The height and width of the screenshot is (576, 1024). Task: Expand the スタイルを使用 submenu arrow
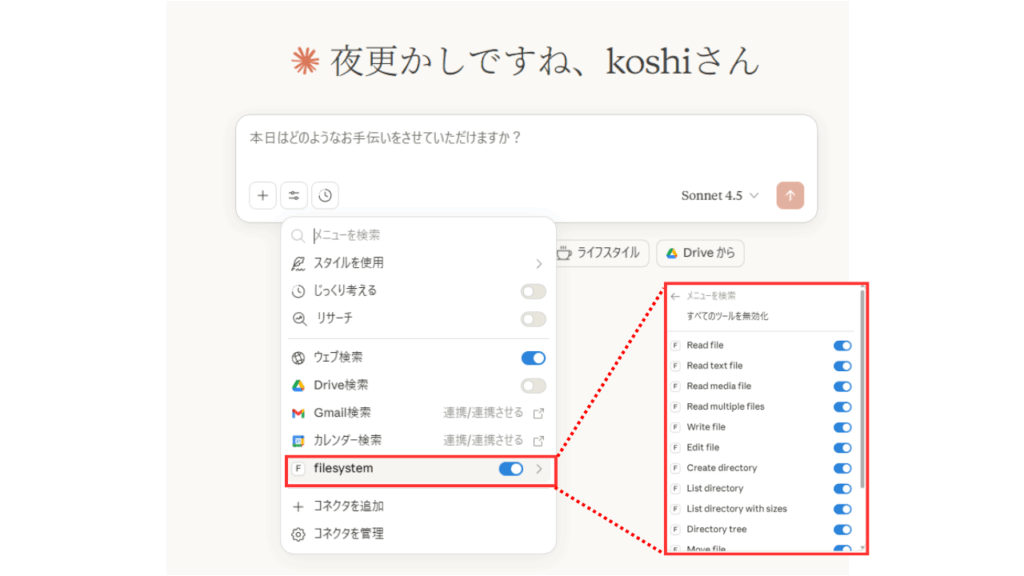tap(538, 264)
